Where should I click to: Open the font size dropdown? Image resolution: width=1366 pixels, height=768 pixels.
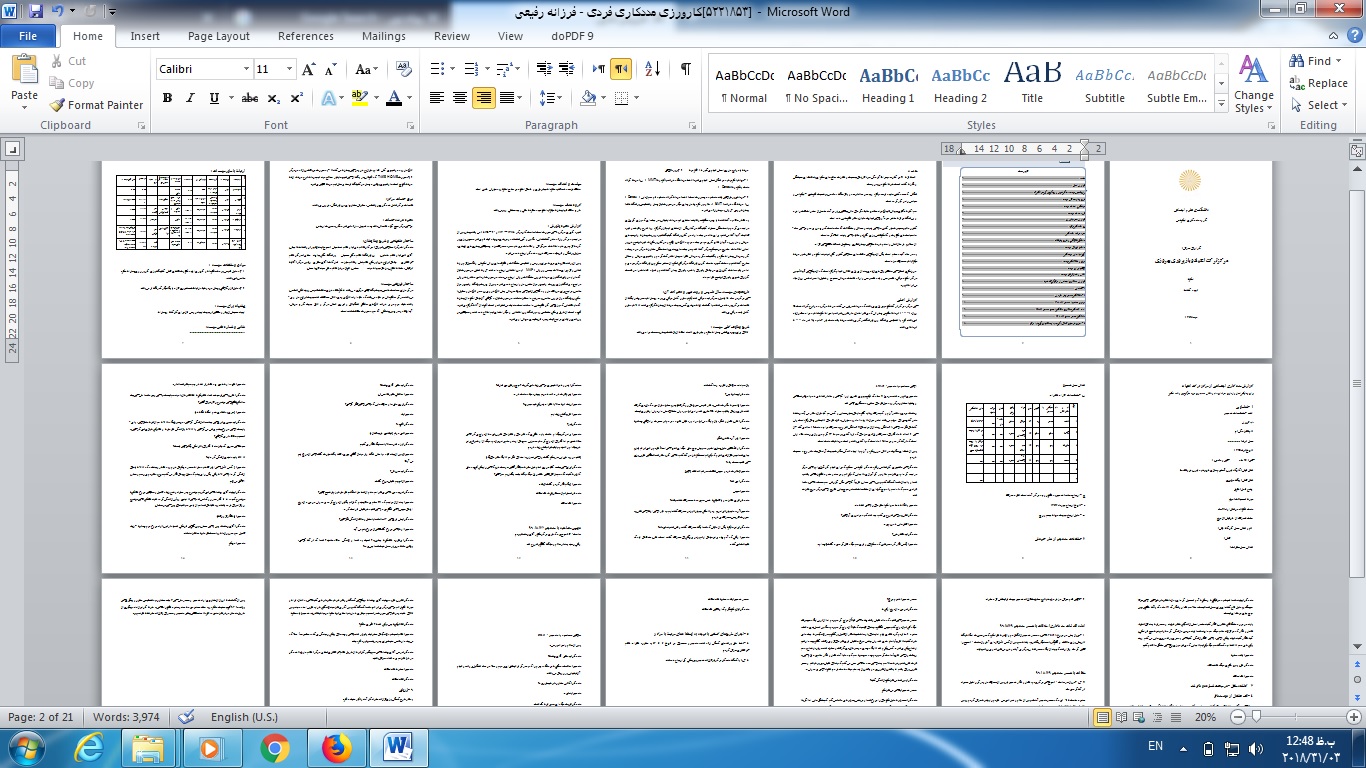pyautogui.click(x=290, y=69)
